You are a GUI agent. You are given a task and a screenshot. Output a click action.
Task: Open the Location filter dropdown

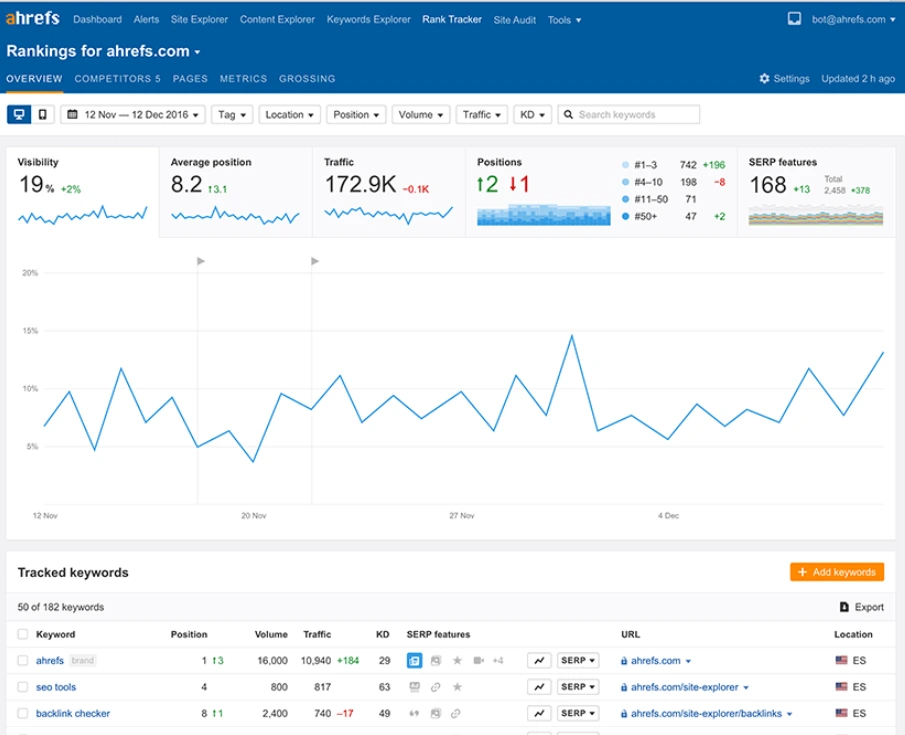[289, 114]
